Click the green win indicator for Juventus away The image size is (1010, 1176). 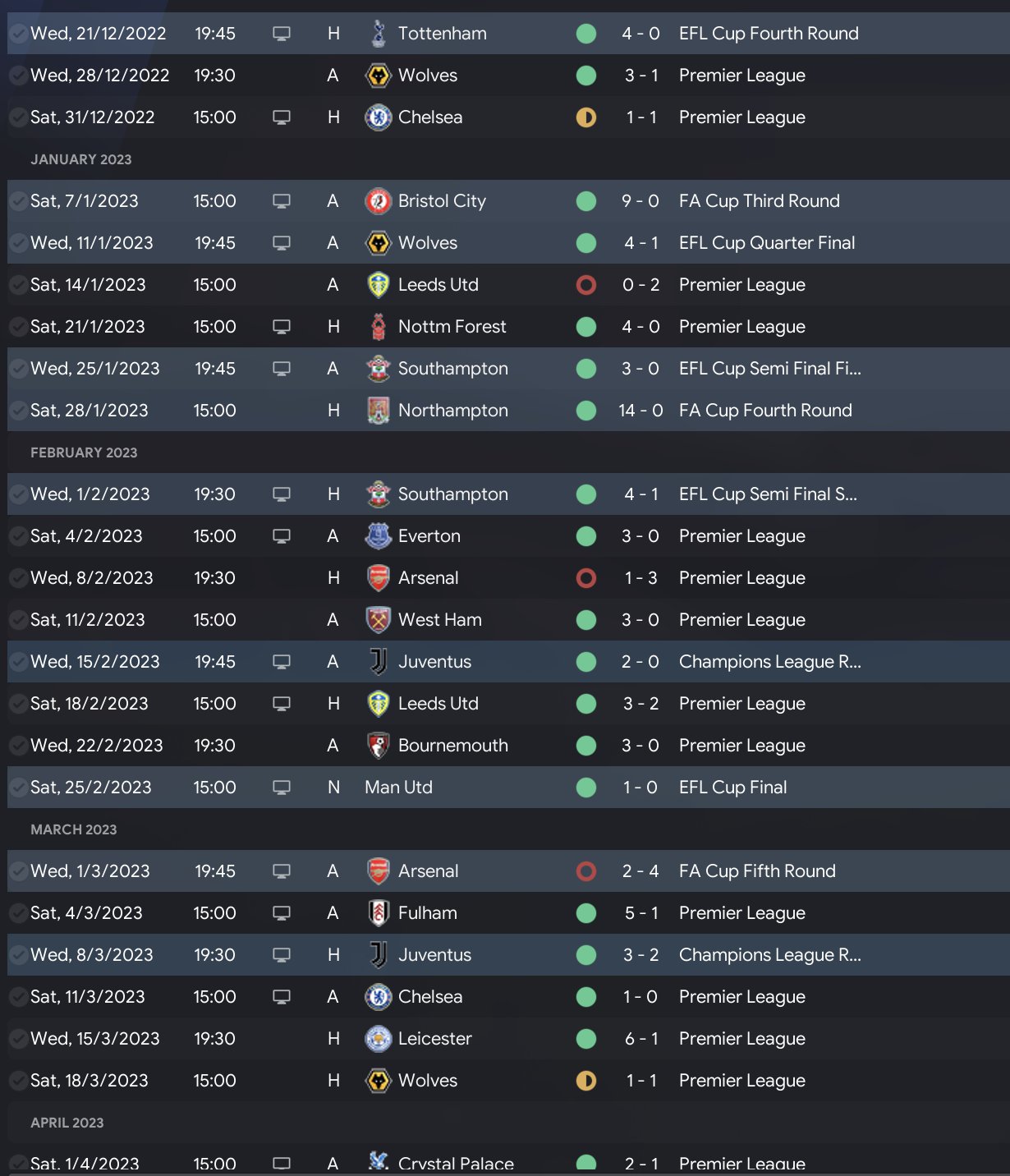pyautogui.click(x=586, y=662)
